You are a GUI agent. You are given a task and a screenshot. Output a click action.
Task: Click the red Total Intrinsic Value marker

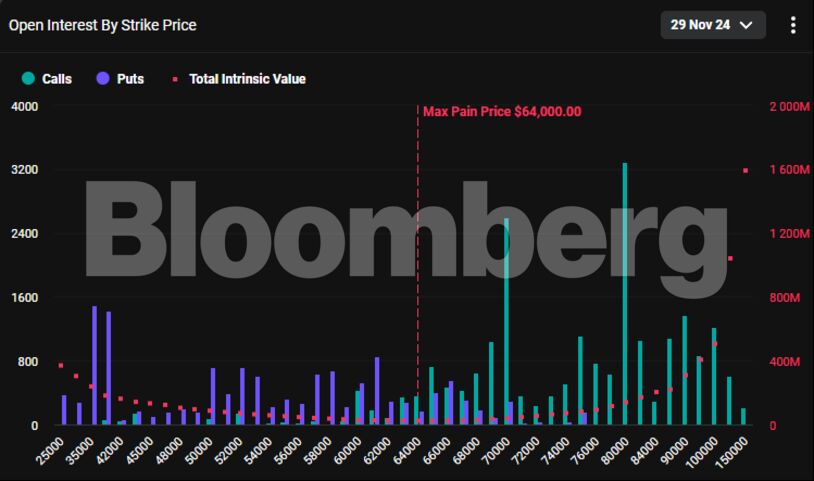point(175,79)
